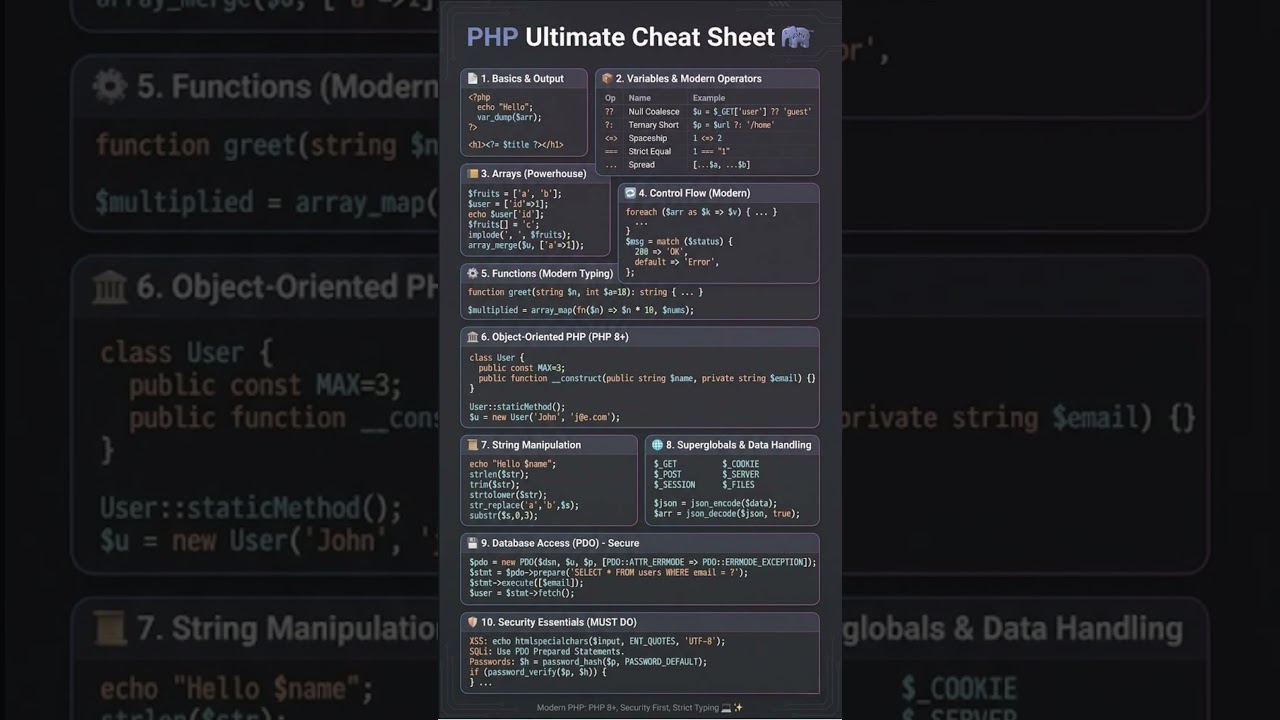The width and height of the screenshot is (1280, 720).
Task: Click the icon before 3. Arrays (Powerhouse)
Action: point(473,173)
